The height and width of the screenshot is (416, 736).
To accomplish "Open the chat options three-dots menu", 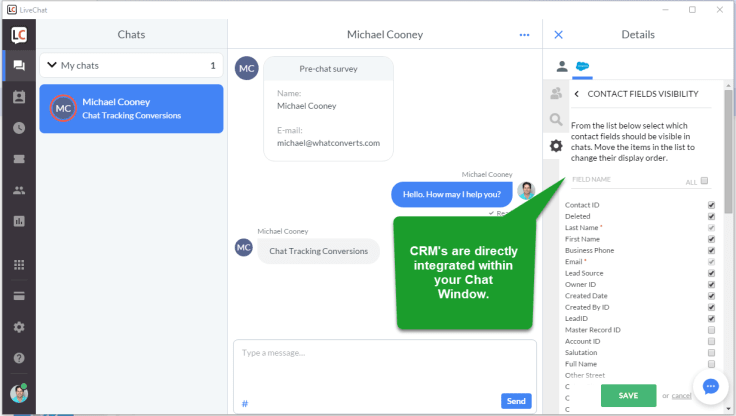I will click(x=524, y=35).
